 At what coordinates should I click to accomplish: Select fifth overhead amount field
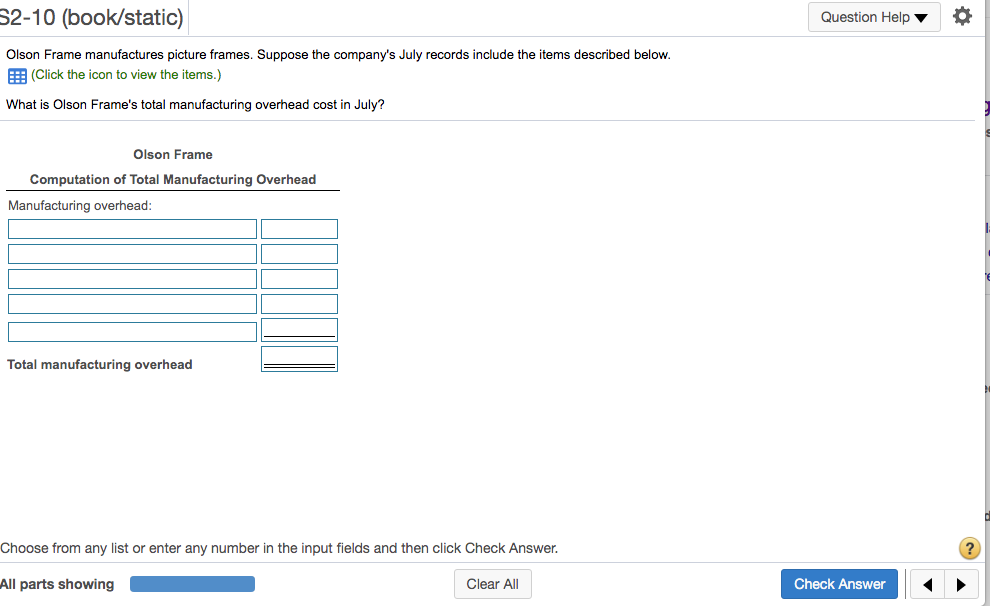(x=299, y=330)
